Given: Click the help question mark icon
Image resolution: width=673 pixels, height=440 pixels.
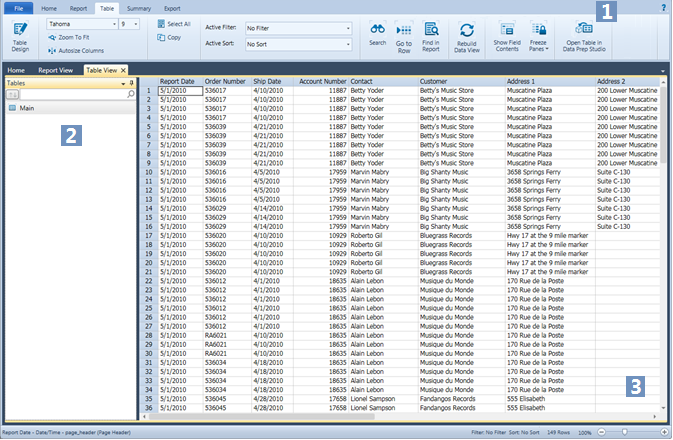Looking at the screenshot, I should pyautogui.click(x=664, y=7).
